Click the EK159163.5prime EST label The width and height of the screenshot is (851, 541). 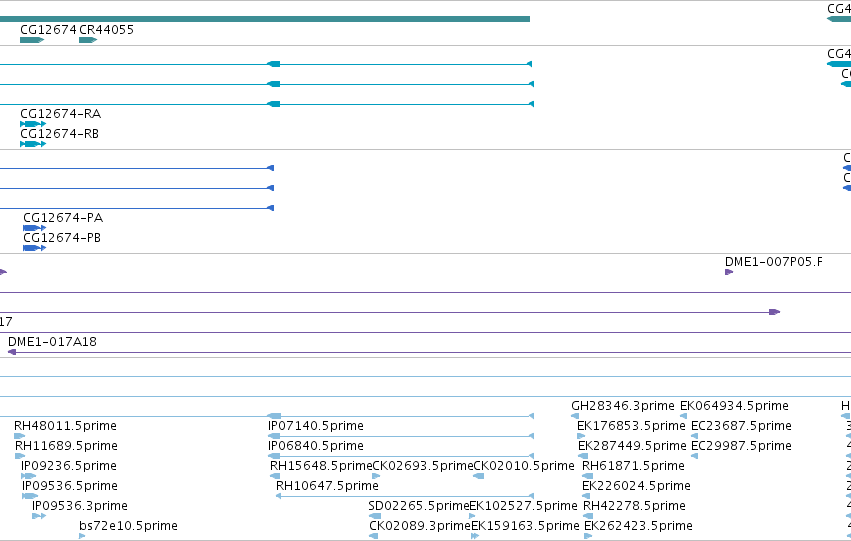coord(525,526)
